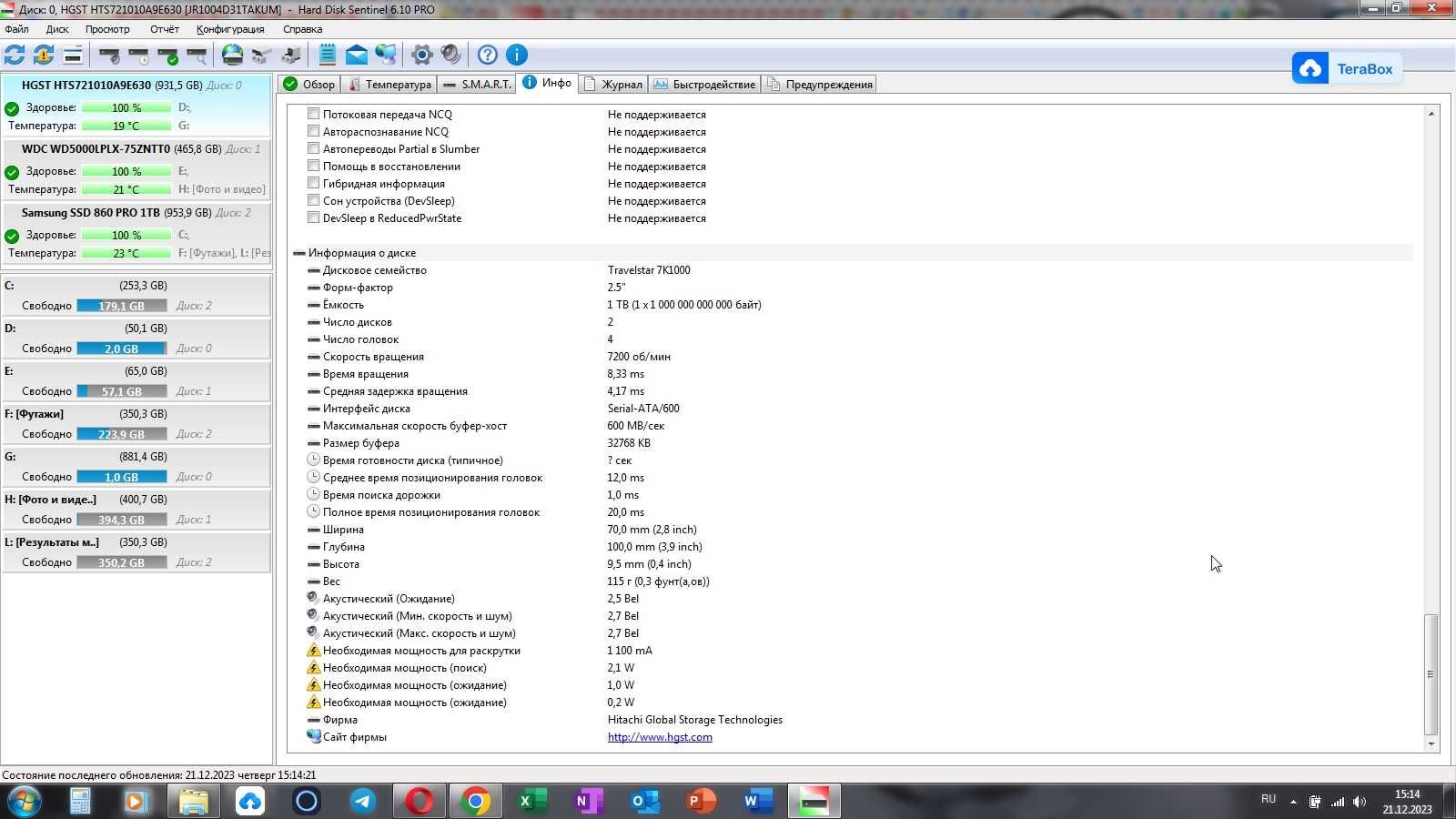Click the disk icon with clock overlay

point(138,55)
